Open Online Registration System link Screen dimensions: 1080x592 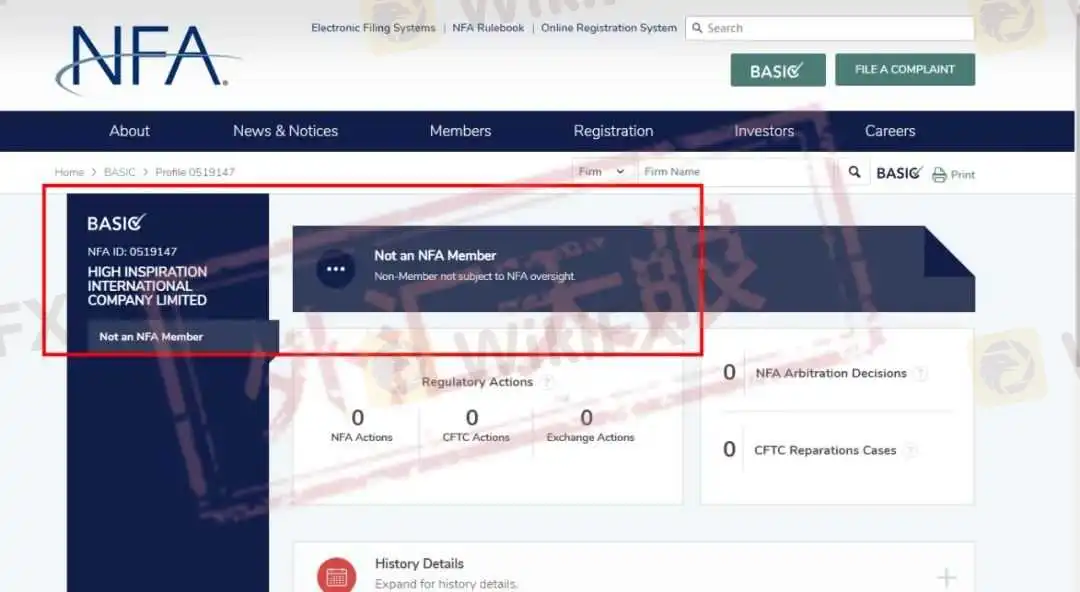coord(609,28)
